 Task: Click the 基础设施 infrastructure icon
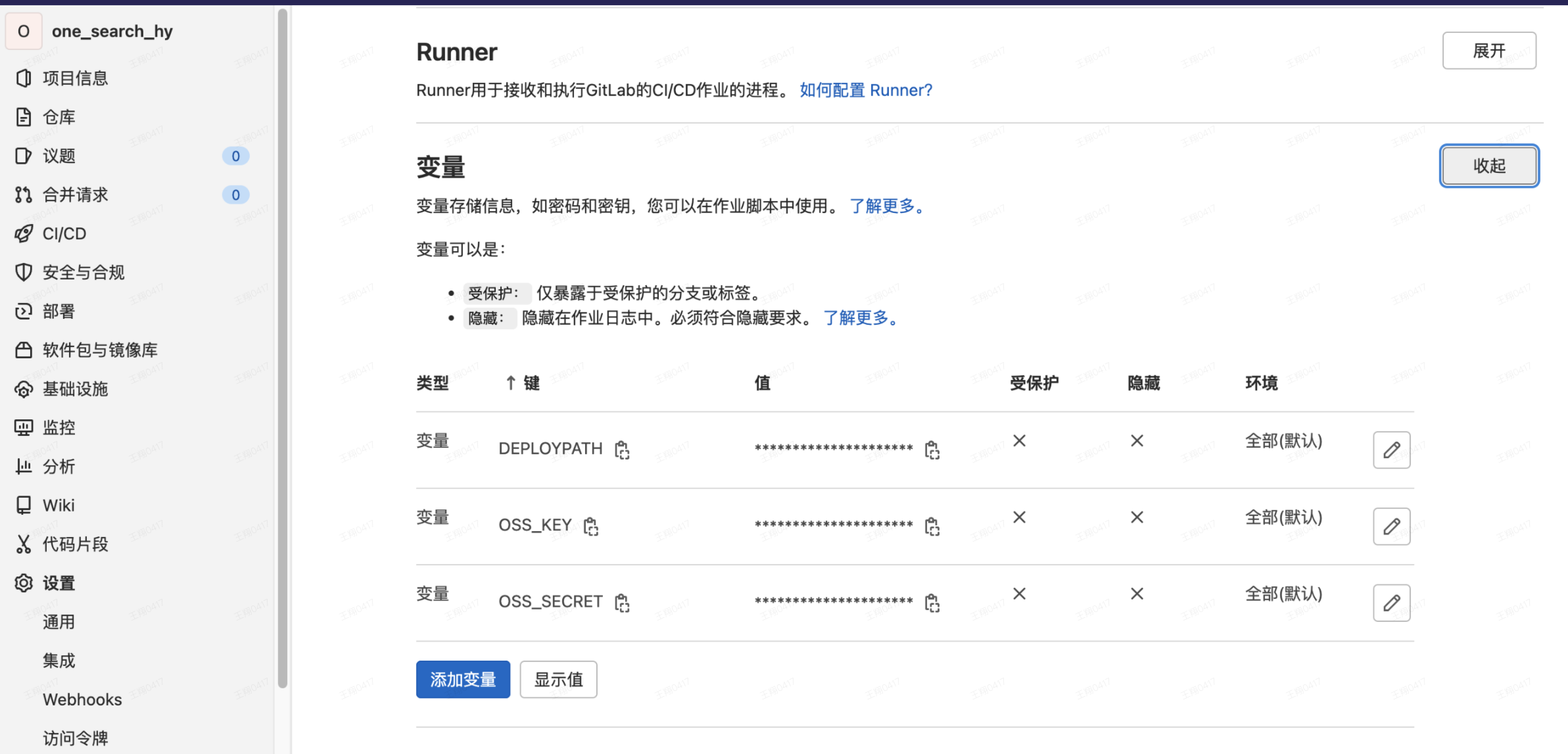[x=24, y=389]
